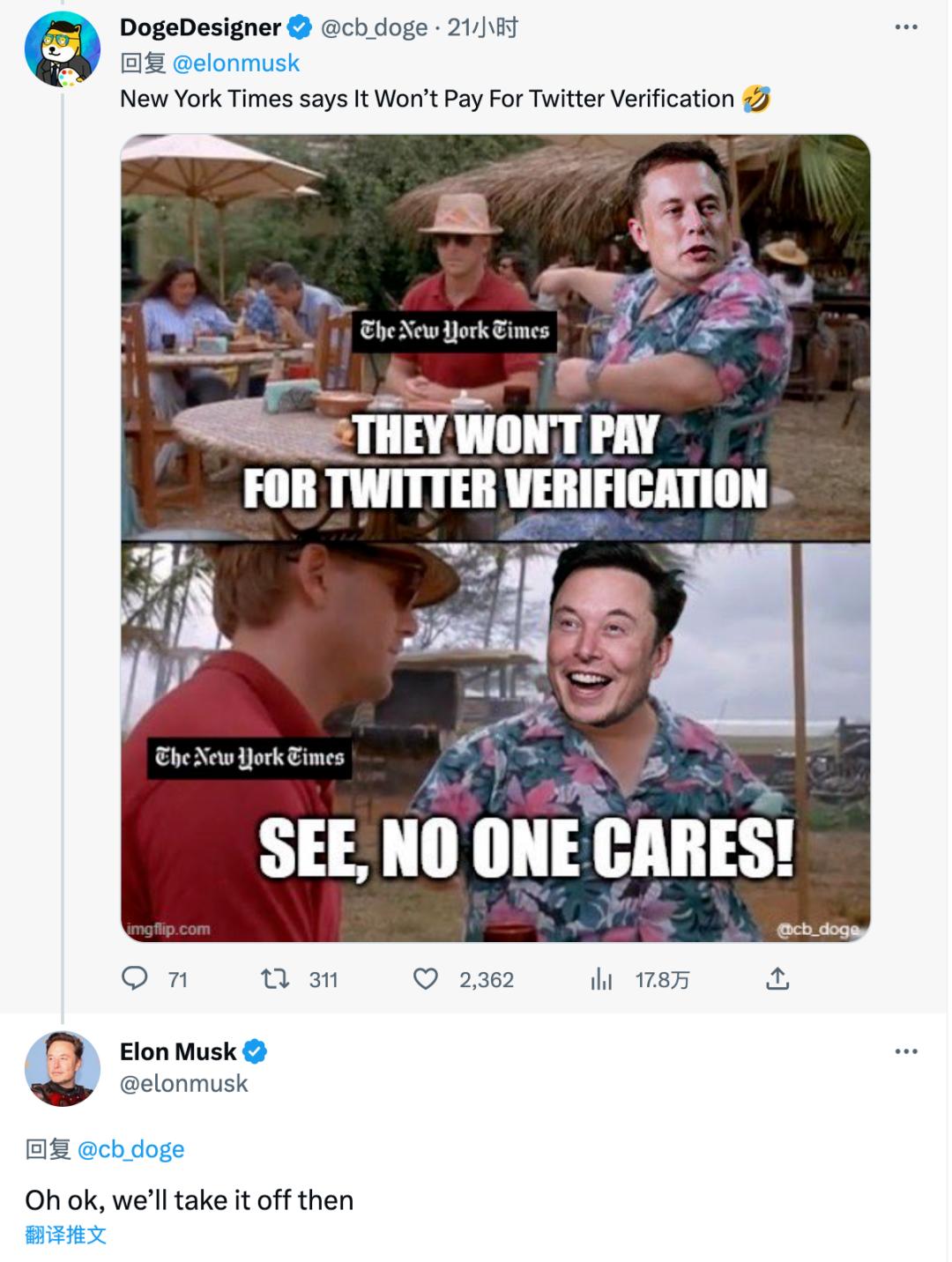Open the @cb_doge mention link in Elon's reply
The height and width of the screenshot is (1262, 952).
131,1149
